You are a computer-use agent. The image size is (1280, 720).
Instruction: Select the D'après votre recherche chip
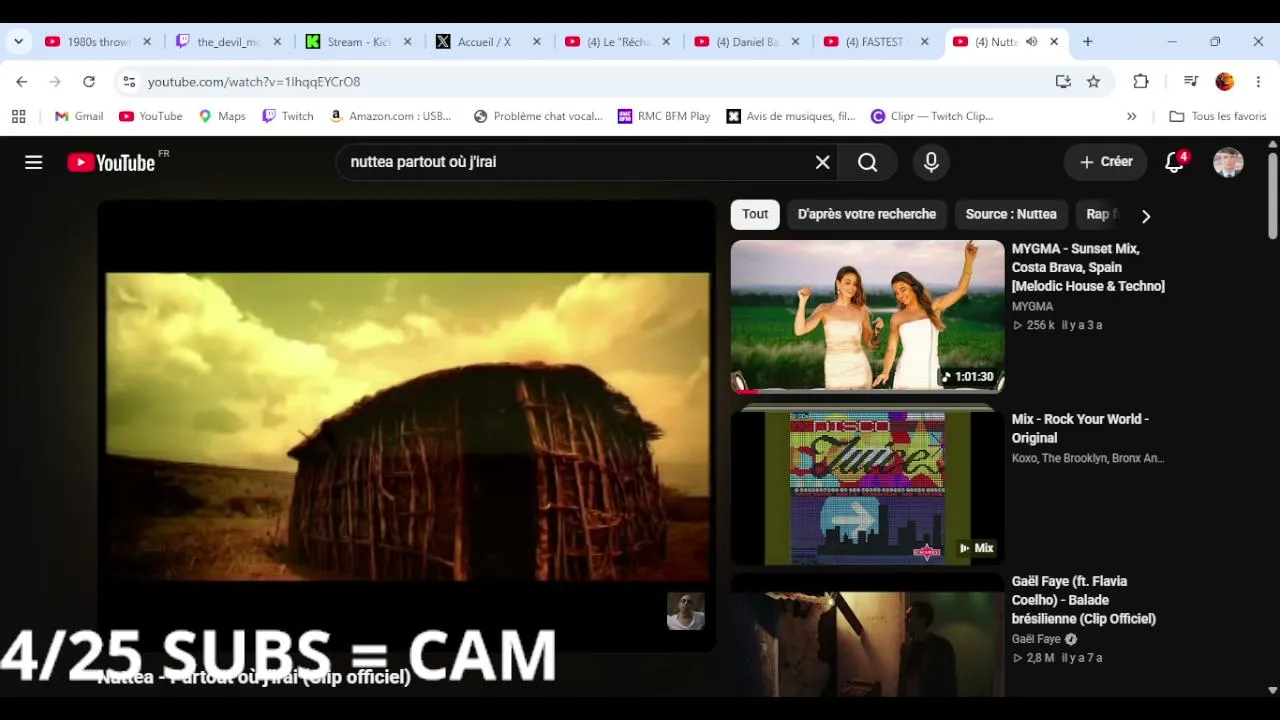pos(867,214)
